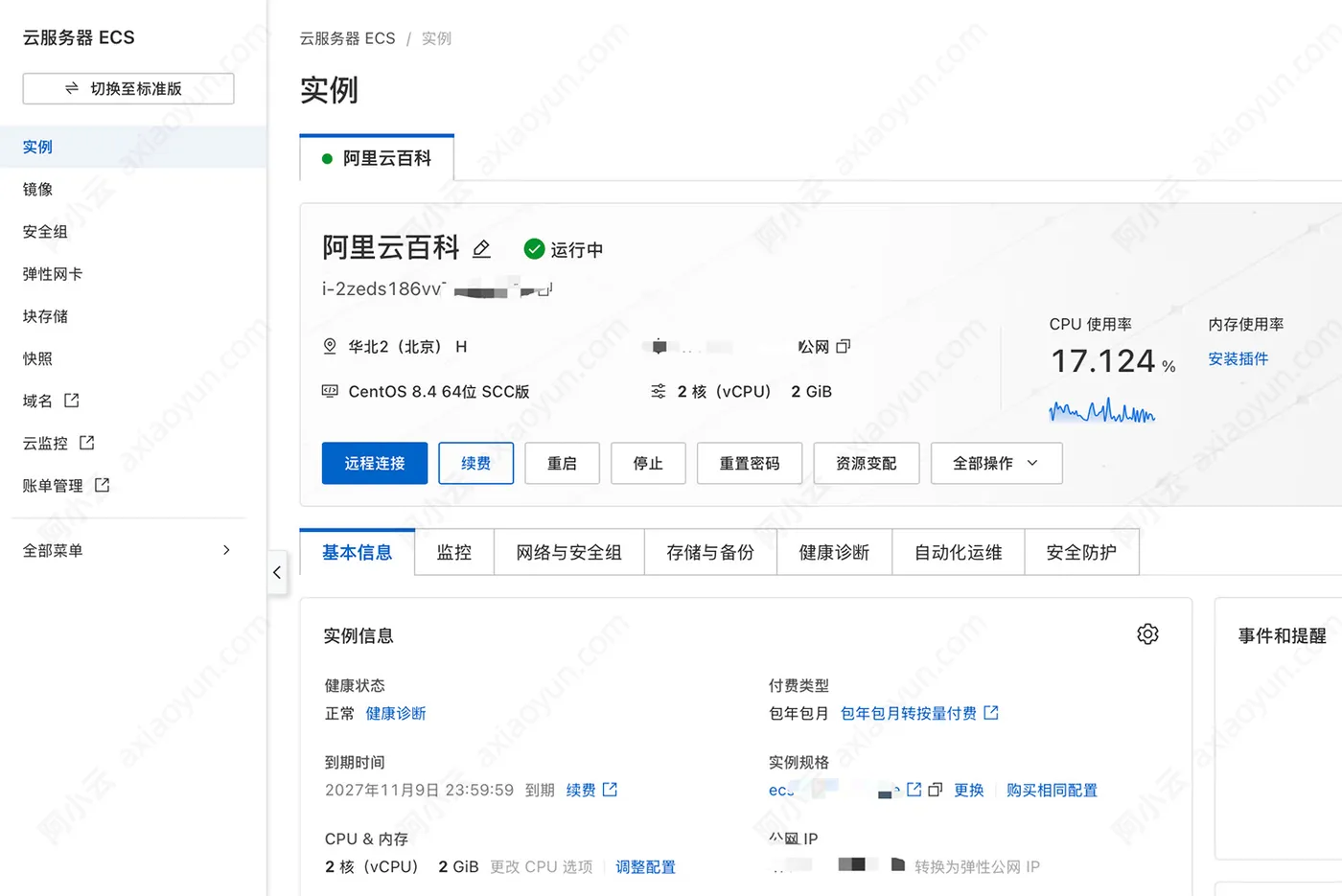Viewport: 1342px width, 896px height.
Task: Click the 包年包月转按量付费 link
Action: click(x=909, y=713)
